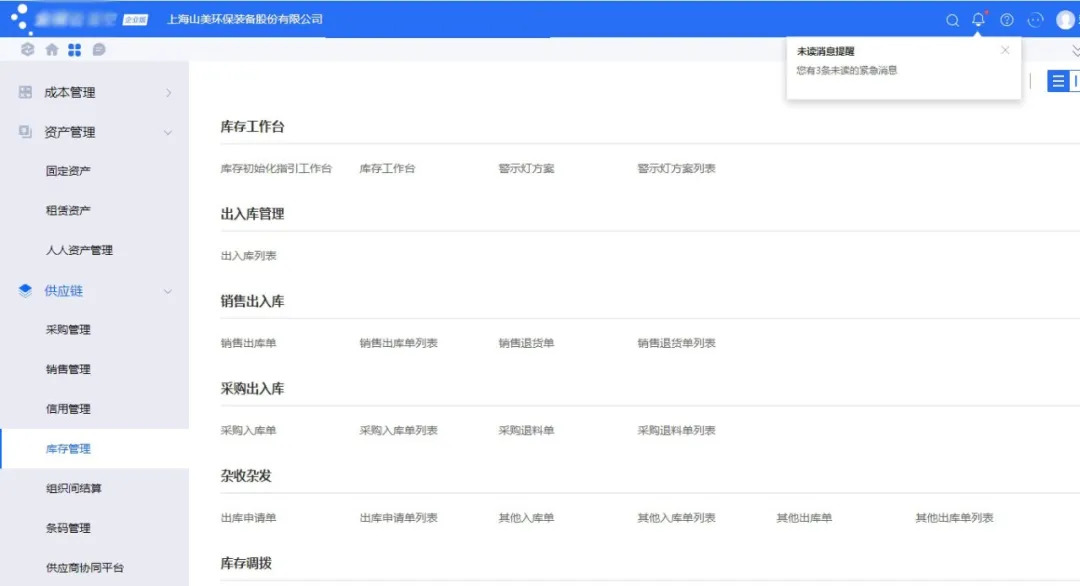Dismiss the unread message notification popup
The height and width of the screenshot is (586, 1080).
pos(1005,50)
